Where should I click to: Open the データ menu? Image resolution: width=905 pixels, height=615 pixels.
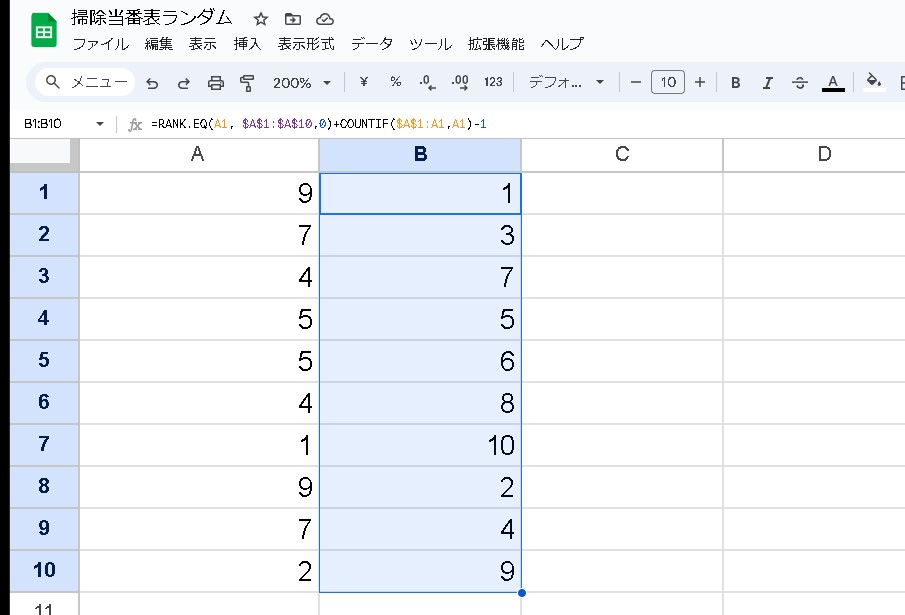(x=372, y=44)
